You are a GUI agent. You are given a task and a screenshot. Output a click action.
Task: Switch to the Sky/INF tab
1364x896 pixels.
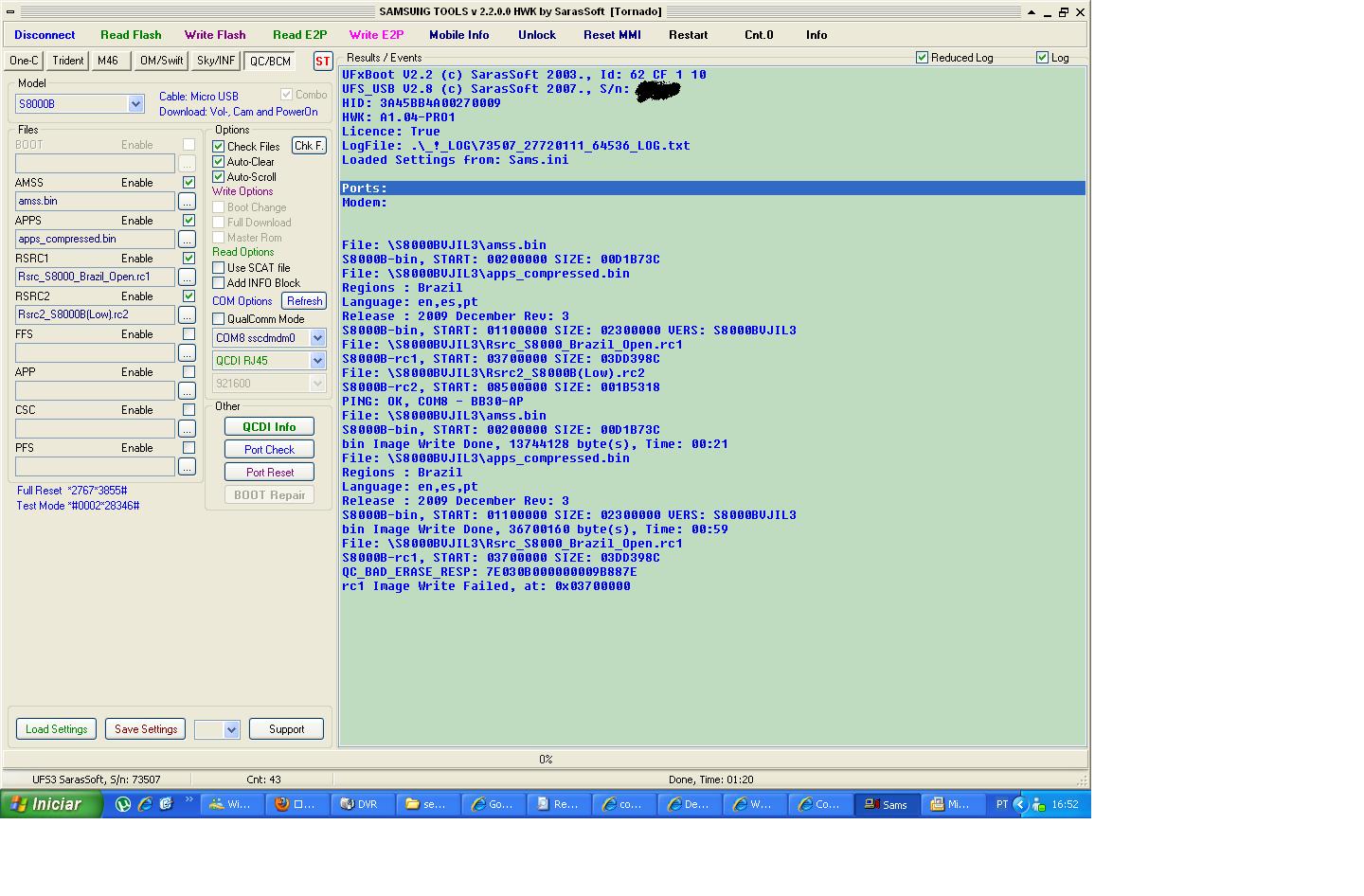click(216, 61)
